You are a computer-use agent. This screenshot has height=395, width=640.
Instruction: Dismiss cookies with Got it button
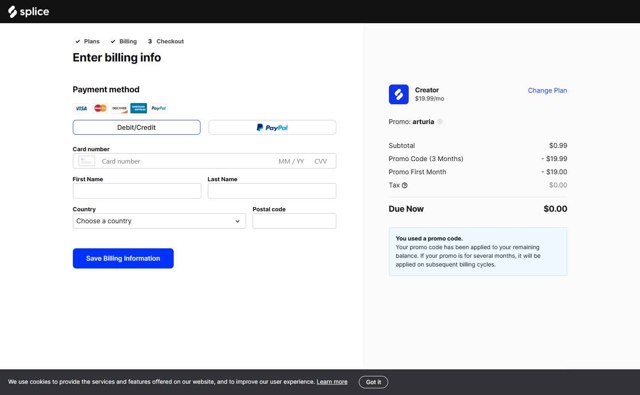tap(373, 382)
